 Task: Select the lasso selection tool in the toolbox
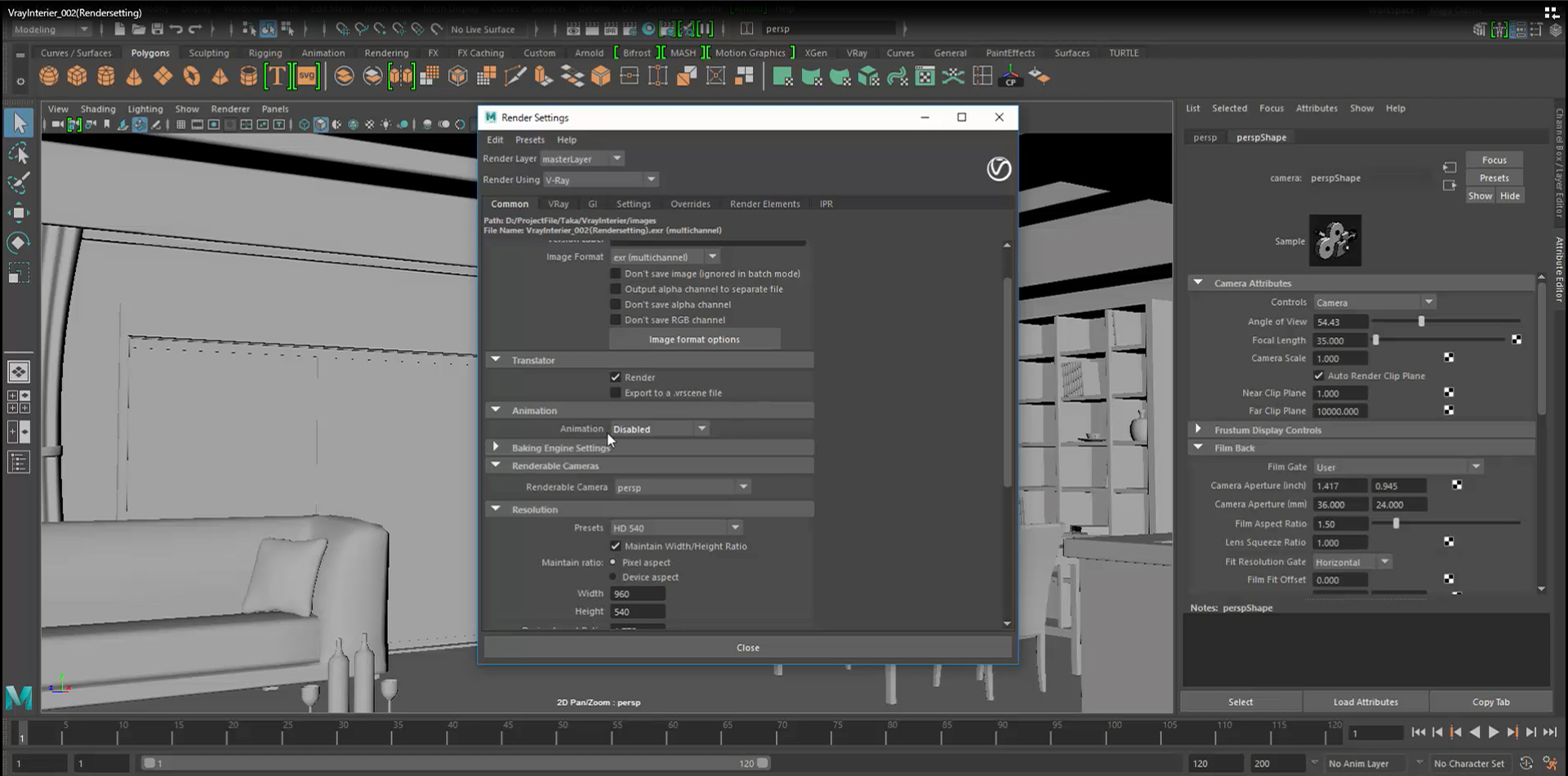click(20, 154)
